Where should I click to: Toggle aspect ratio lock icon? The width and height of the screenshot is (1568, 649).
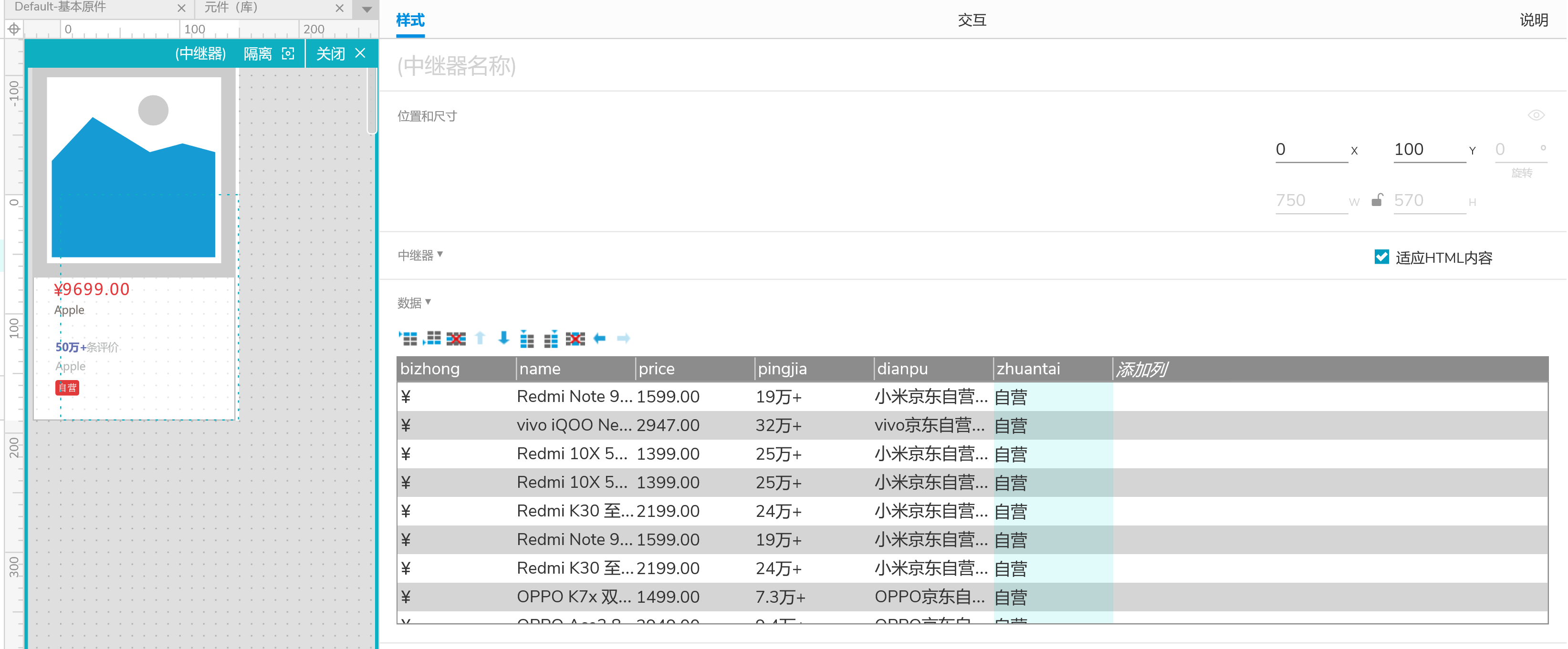1377,200
